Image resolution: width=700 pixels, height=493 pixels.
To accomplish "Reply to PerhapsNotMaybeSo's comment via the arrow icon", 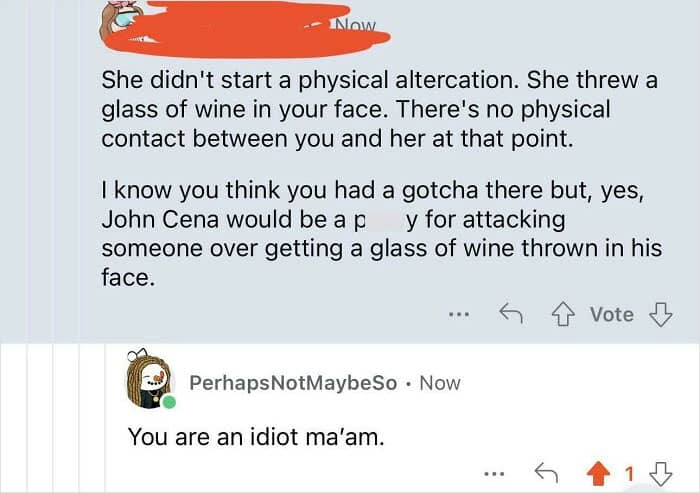I will pos(545,471).
